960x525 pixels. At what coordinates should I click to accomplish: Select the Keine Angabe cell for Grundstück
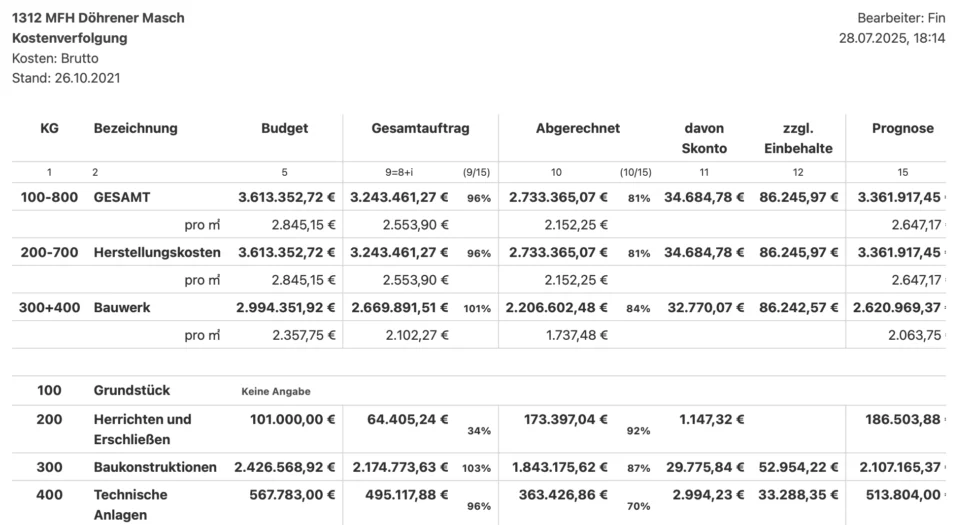276,391
